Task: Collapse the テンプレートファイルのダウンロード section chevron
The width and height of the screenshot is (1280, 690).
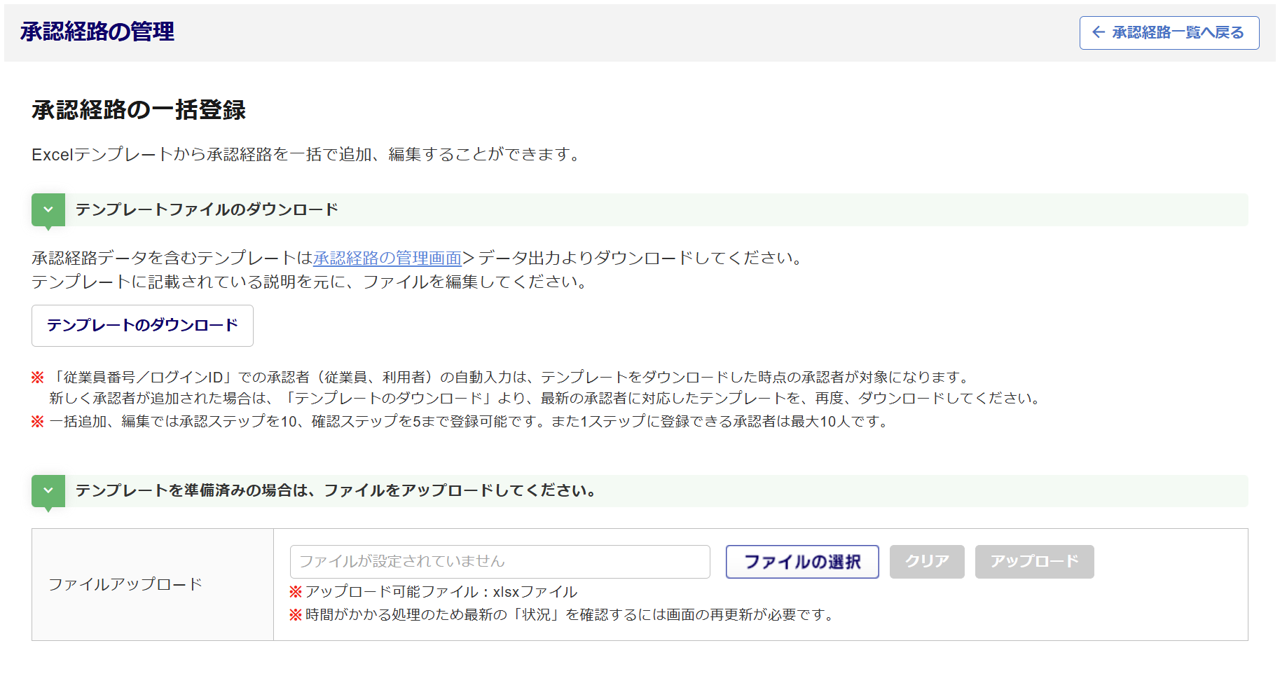Action: click(48, 210)
